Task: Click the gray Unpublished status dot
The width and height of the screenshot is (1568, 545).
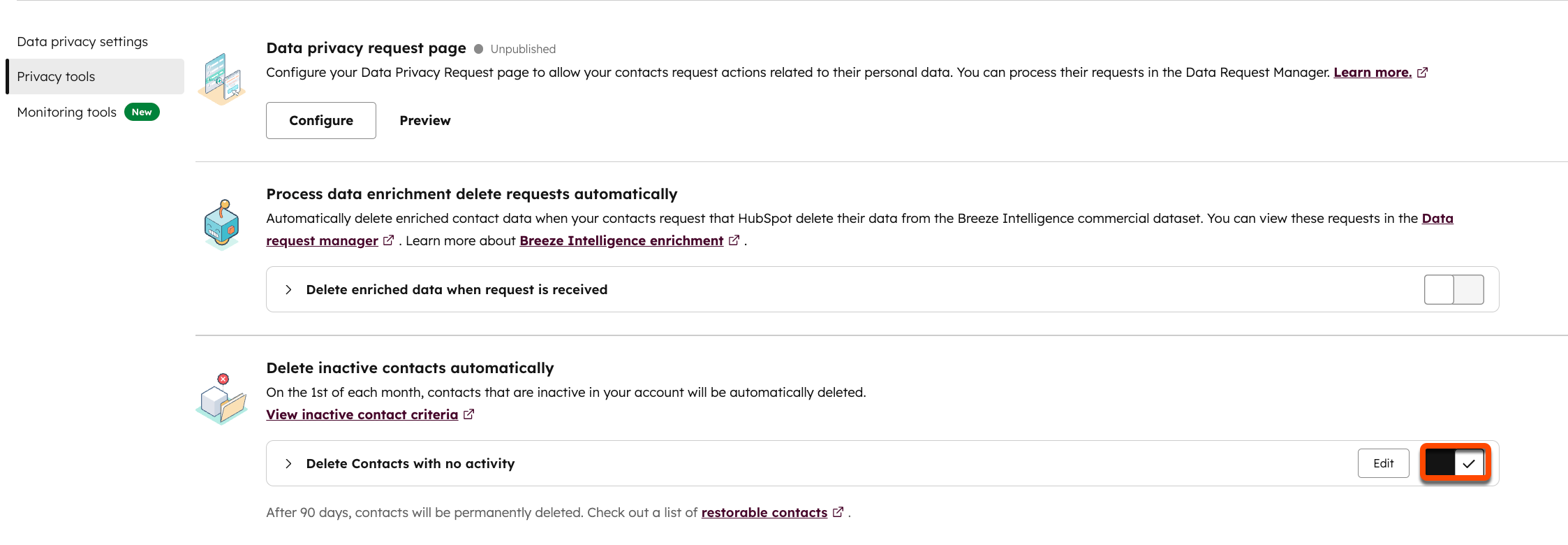Action: [x=478, y=48]
